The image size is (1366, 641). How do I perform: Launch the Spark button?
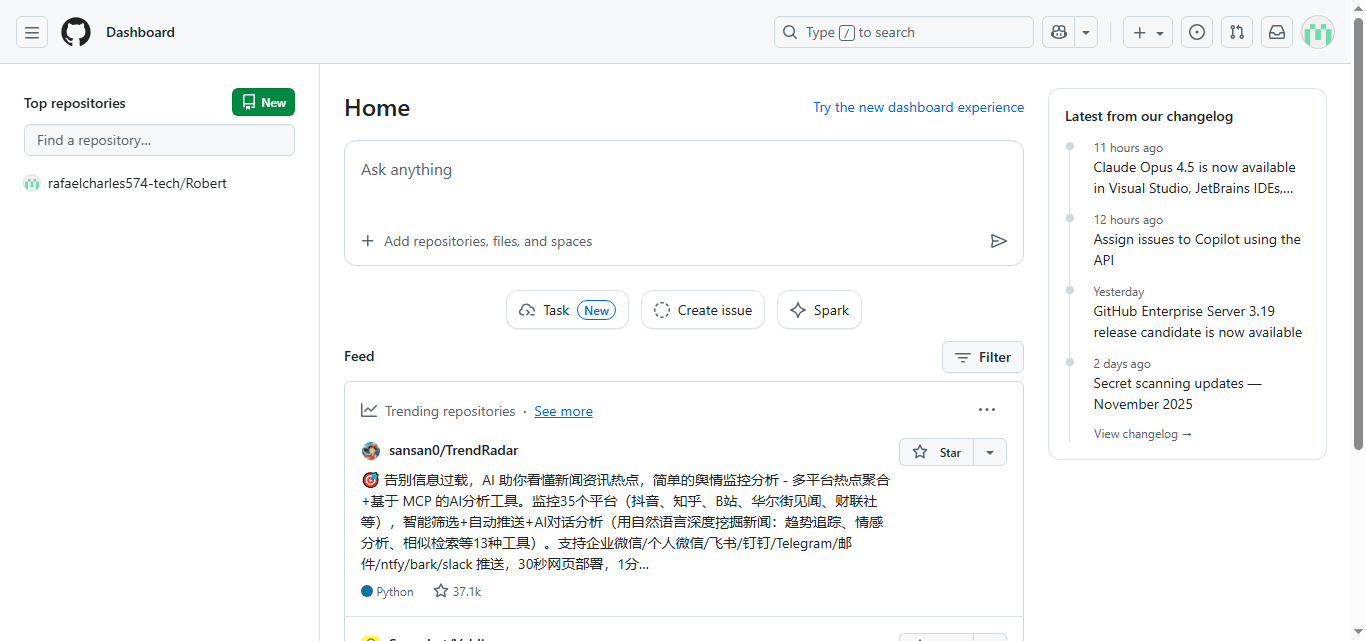click(x=819, y=310)
